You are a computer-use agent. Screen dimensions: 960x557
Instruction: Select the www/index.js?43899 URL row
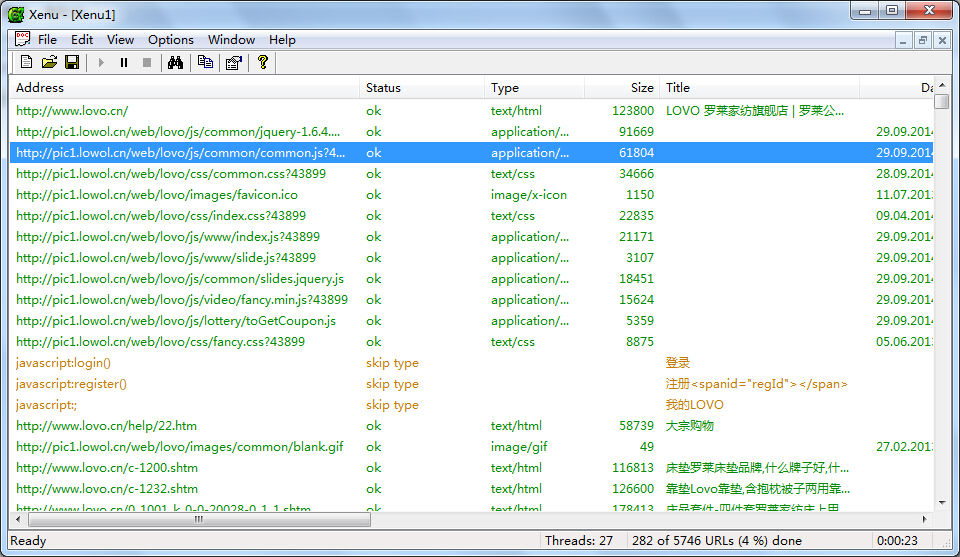471,237
